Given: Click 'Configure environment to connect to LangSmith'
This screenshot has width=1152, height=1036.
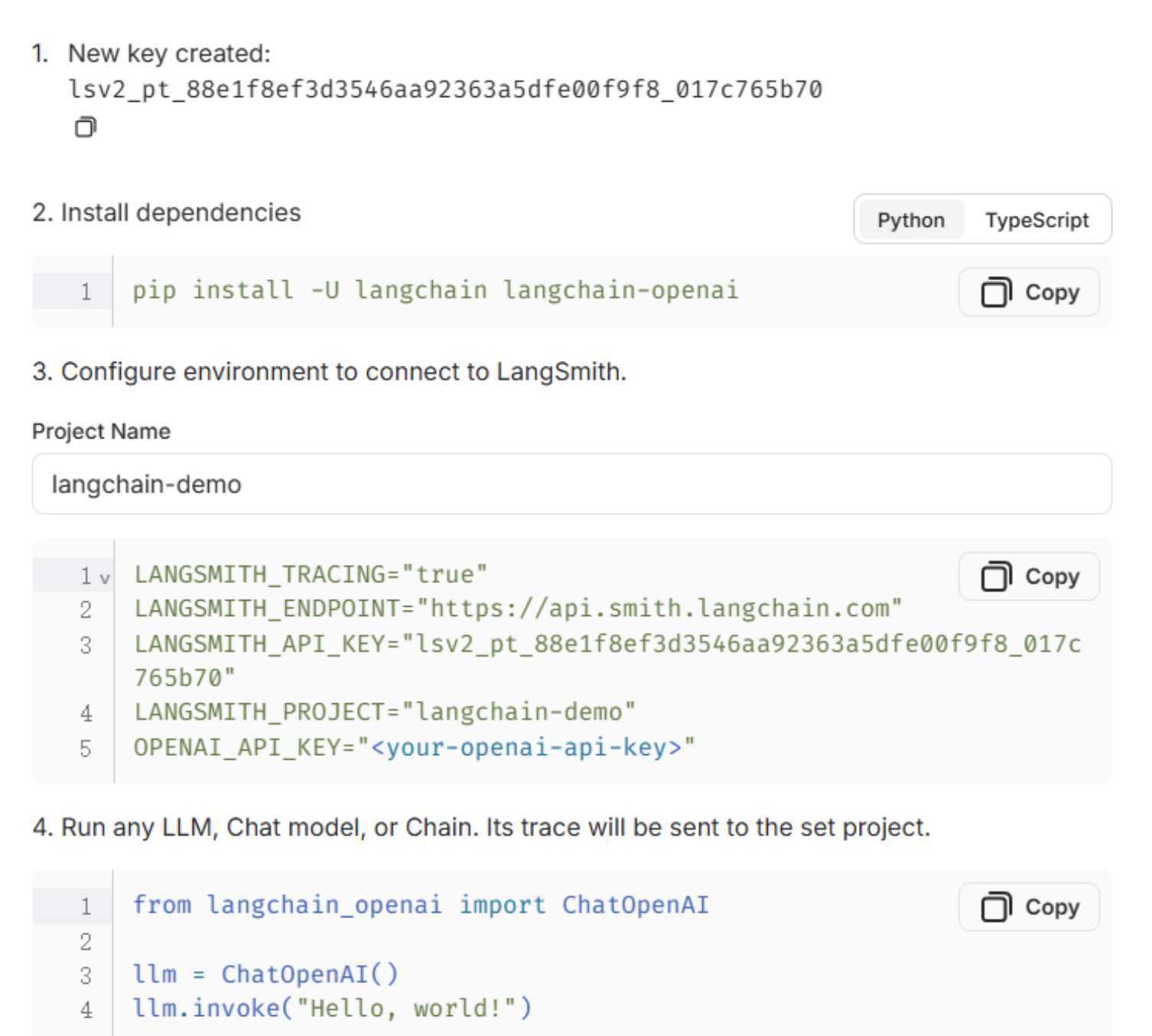Looking at the screenshot, I should pos(329,372).
